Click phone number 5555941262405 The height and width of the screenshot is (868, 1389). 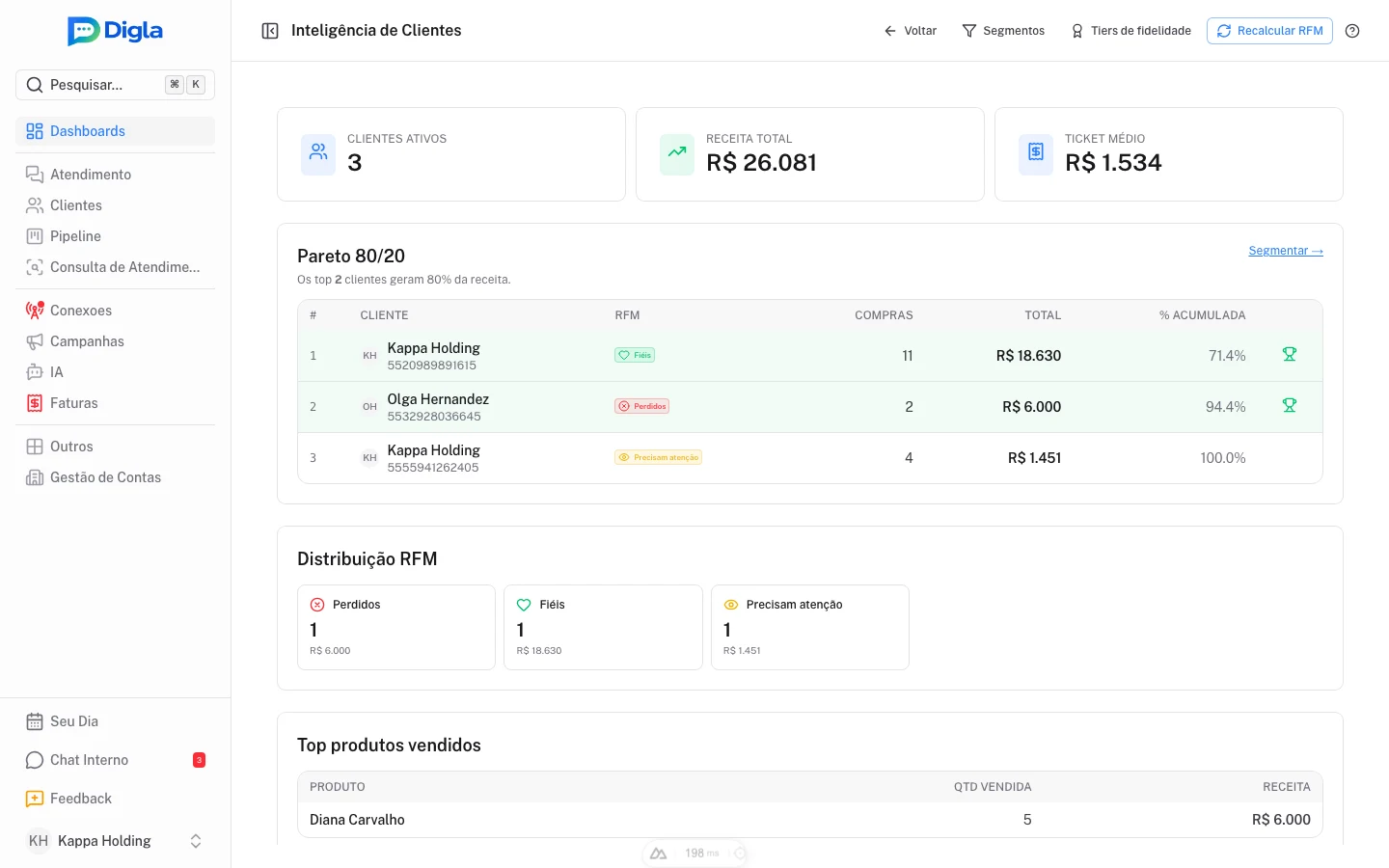click(x=433, y=468)
